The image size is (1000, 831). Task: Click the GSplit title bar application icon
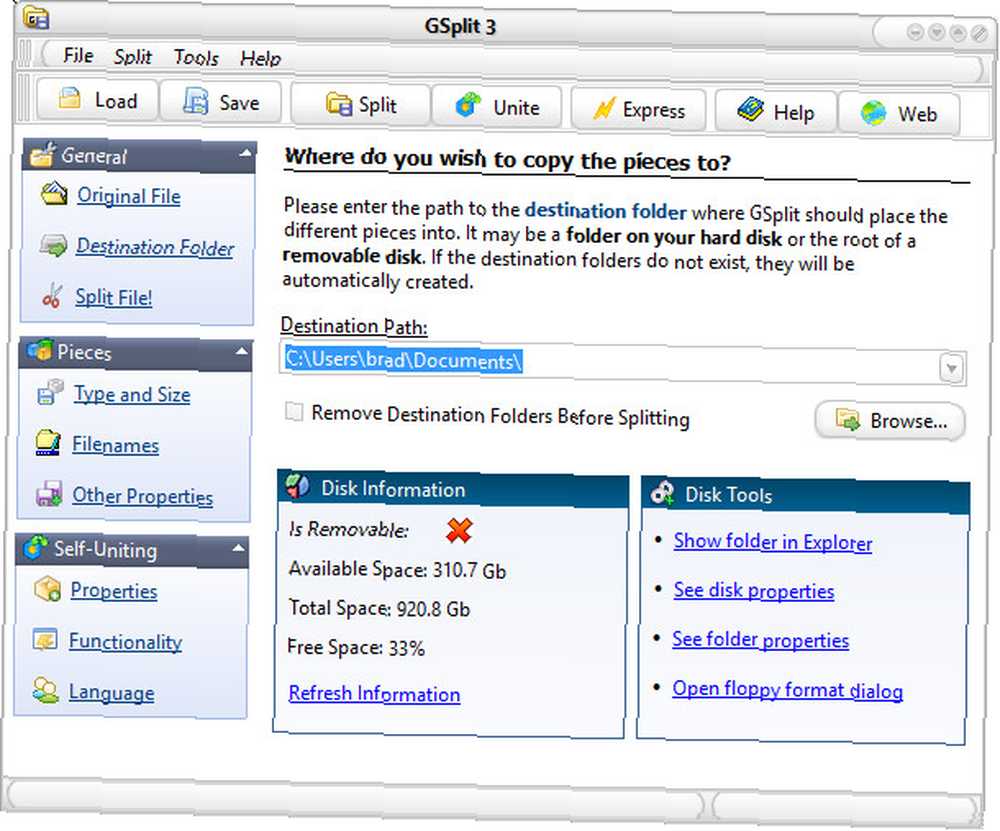36,17
